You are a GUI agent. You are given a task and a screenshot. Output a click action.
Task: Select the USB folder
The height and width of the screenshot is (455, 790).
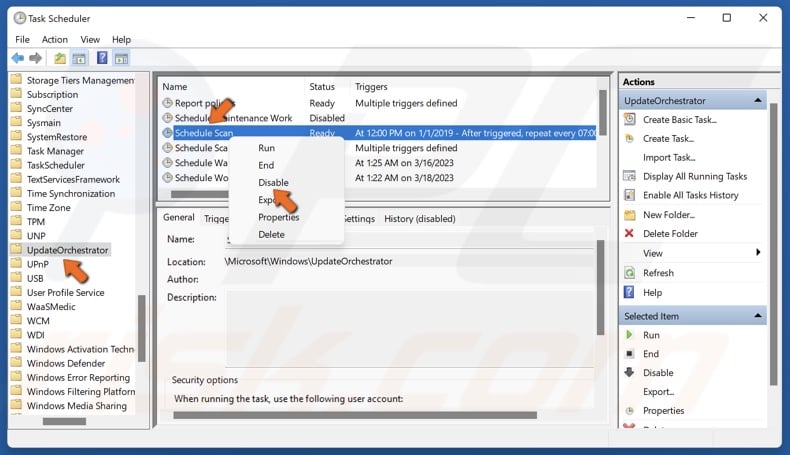[35, 279]
